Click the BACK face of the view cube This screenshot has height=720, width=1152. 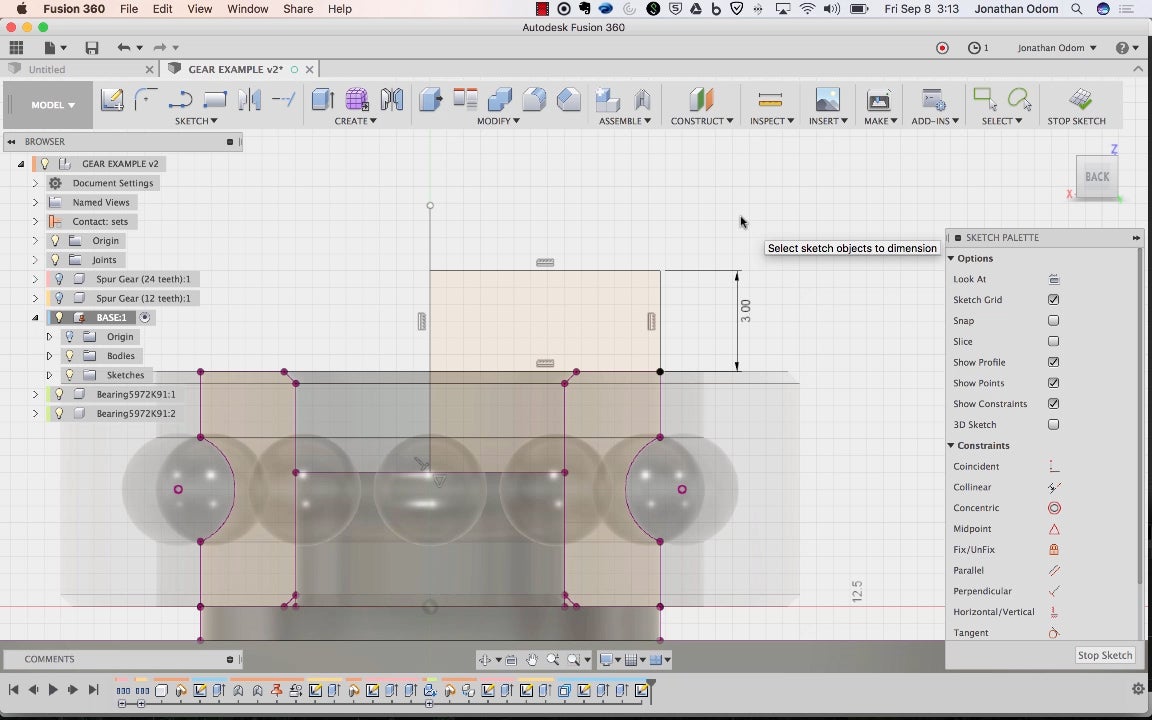coord(1097,177)
